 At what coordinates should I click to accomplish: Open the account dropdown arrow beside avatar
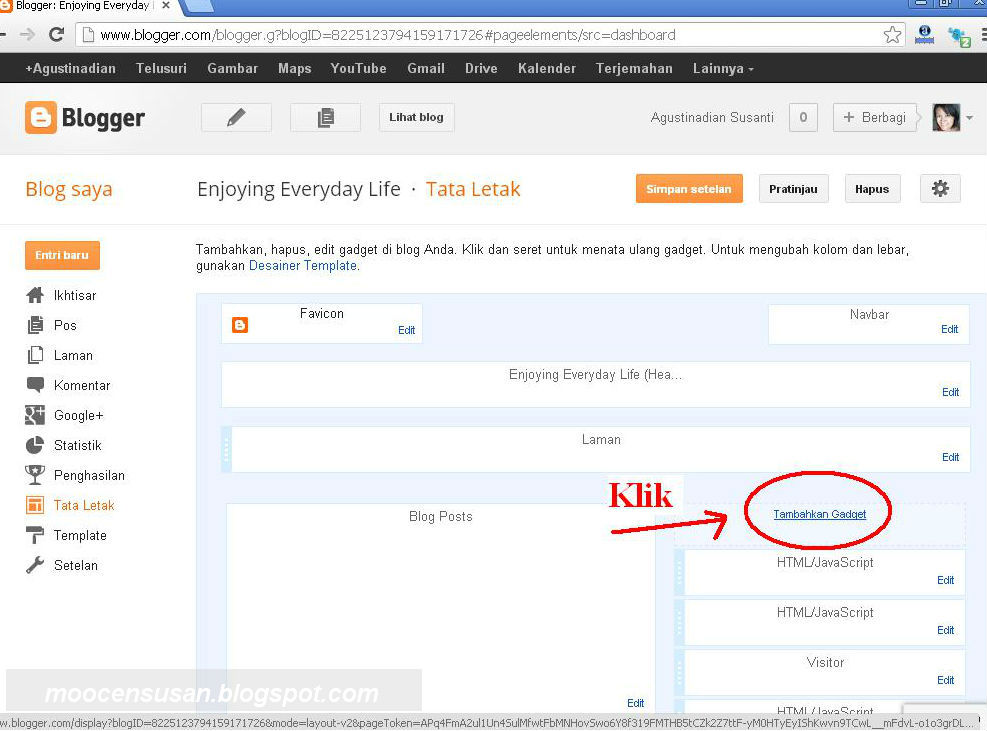[x=969, y=118]
